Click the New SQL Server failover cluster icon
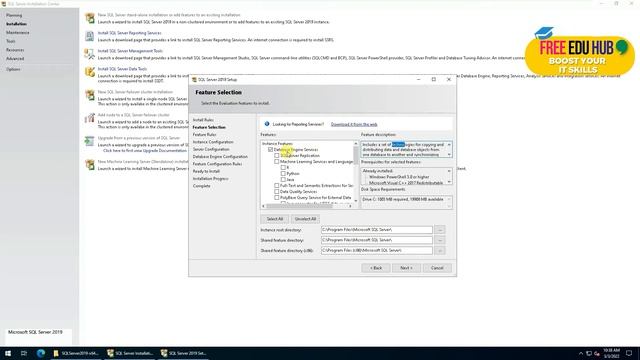 (x=90, y=95)
